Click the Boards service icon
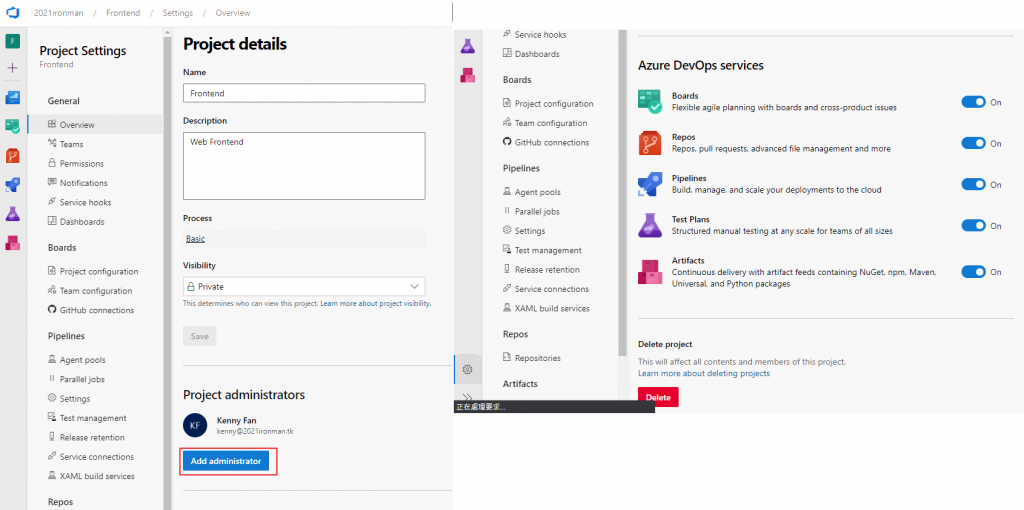1024x510 pixels. pyautogui.click(x=650, y=101)
